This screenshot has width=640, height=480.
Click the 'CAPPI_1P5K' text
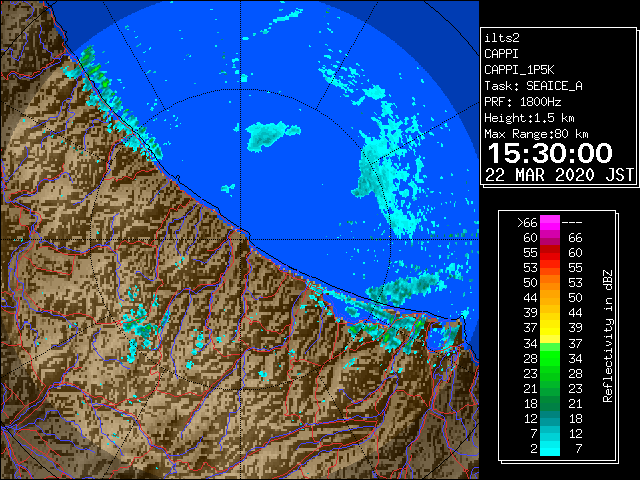[x=519, y=70]
